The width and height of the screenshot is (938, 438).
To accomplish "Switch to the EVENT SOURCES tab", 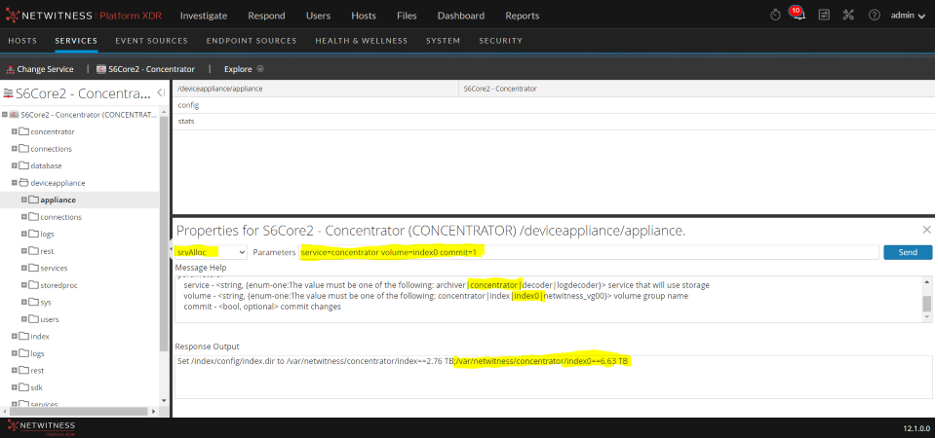I will click(151, 41).
